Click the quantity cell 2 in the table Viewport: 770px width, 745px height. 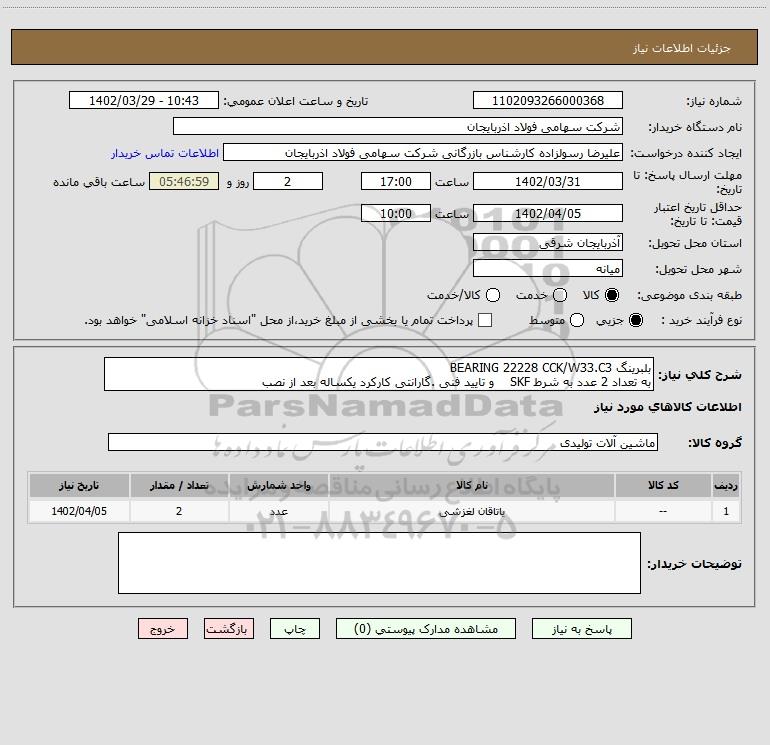[x=179, y=511]
